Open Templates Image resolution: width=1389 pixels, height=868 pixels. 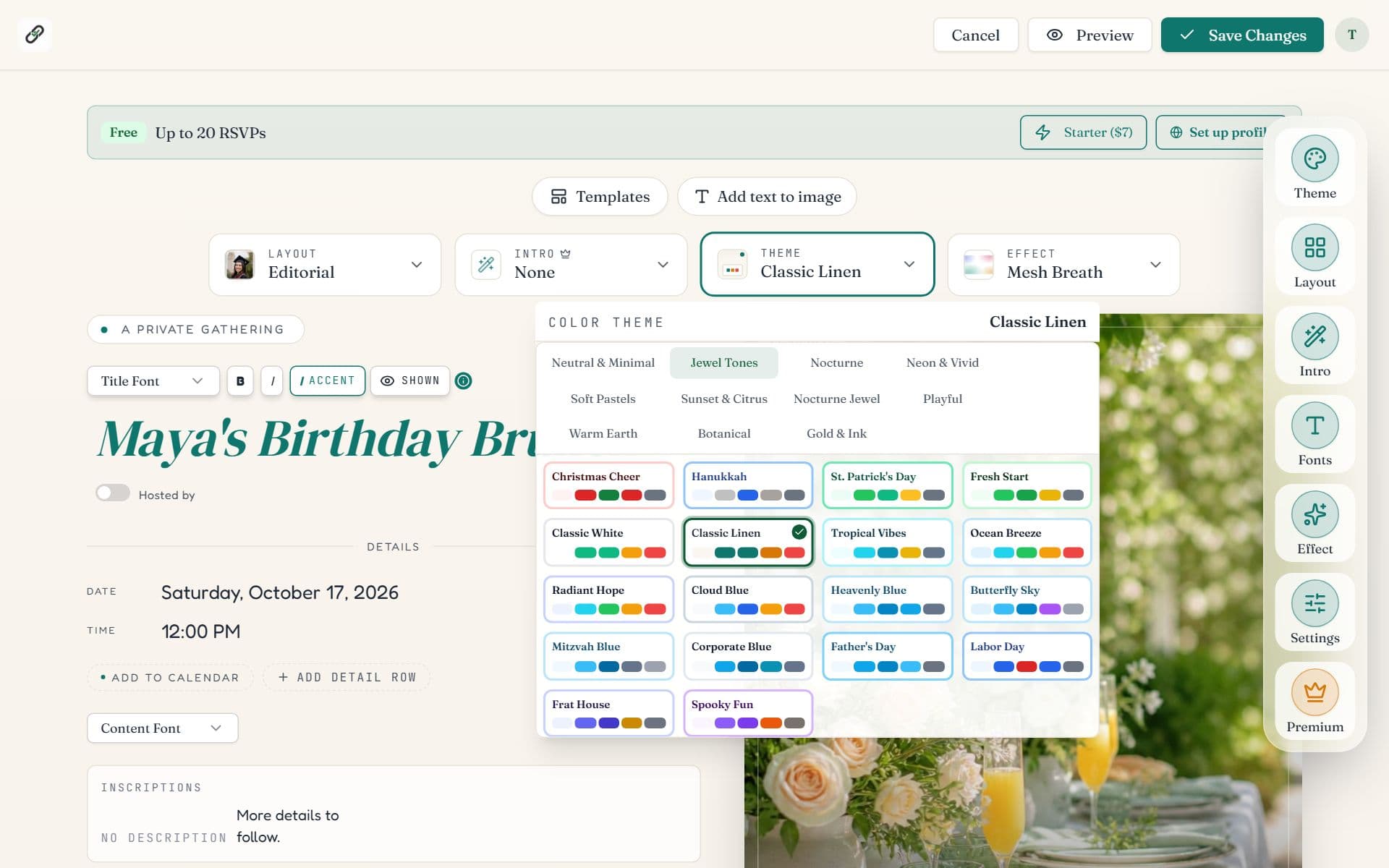[x=600, y=196]
